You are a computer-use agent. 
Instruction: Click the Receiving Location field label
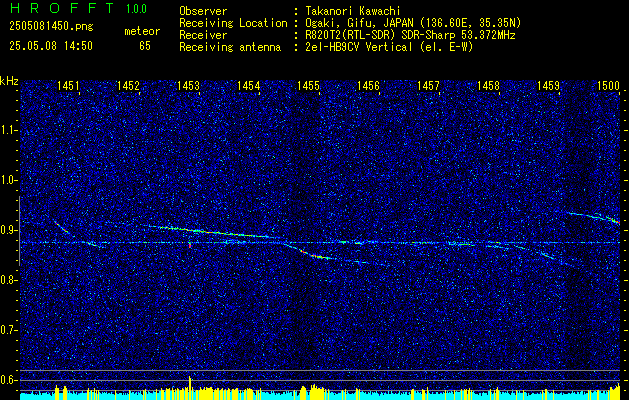(233, 23)
